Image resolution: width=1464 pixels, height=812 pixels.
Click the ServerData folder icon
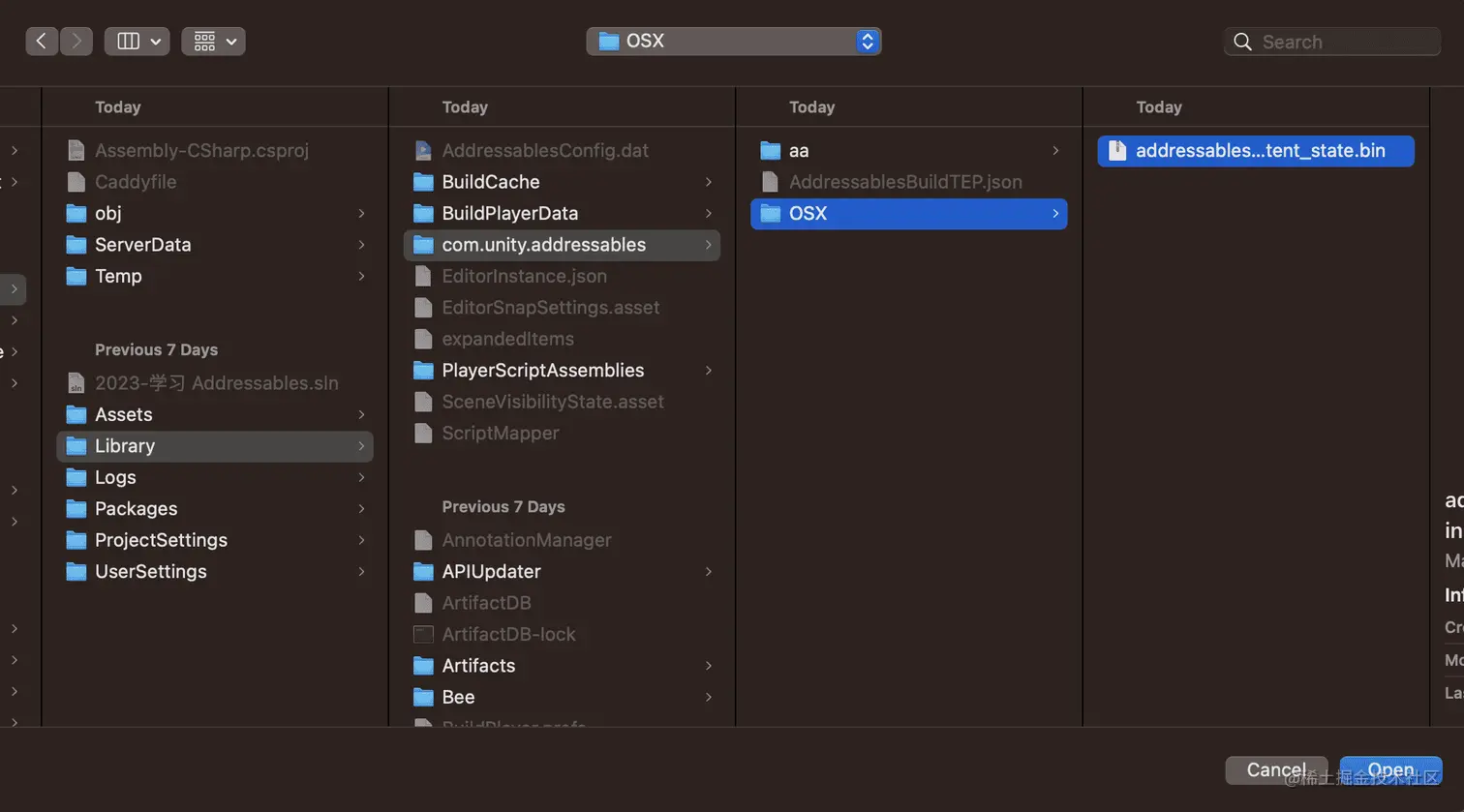tap(76, 245)
